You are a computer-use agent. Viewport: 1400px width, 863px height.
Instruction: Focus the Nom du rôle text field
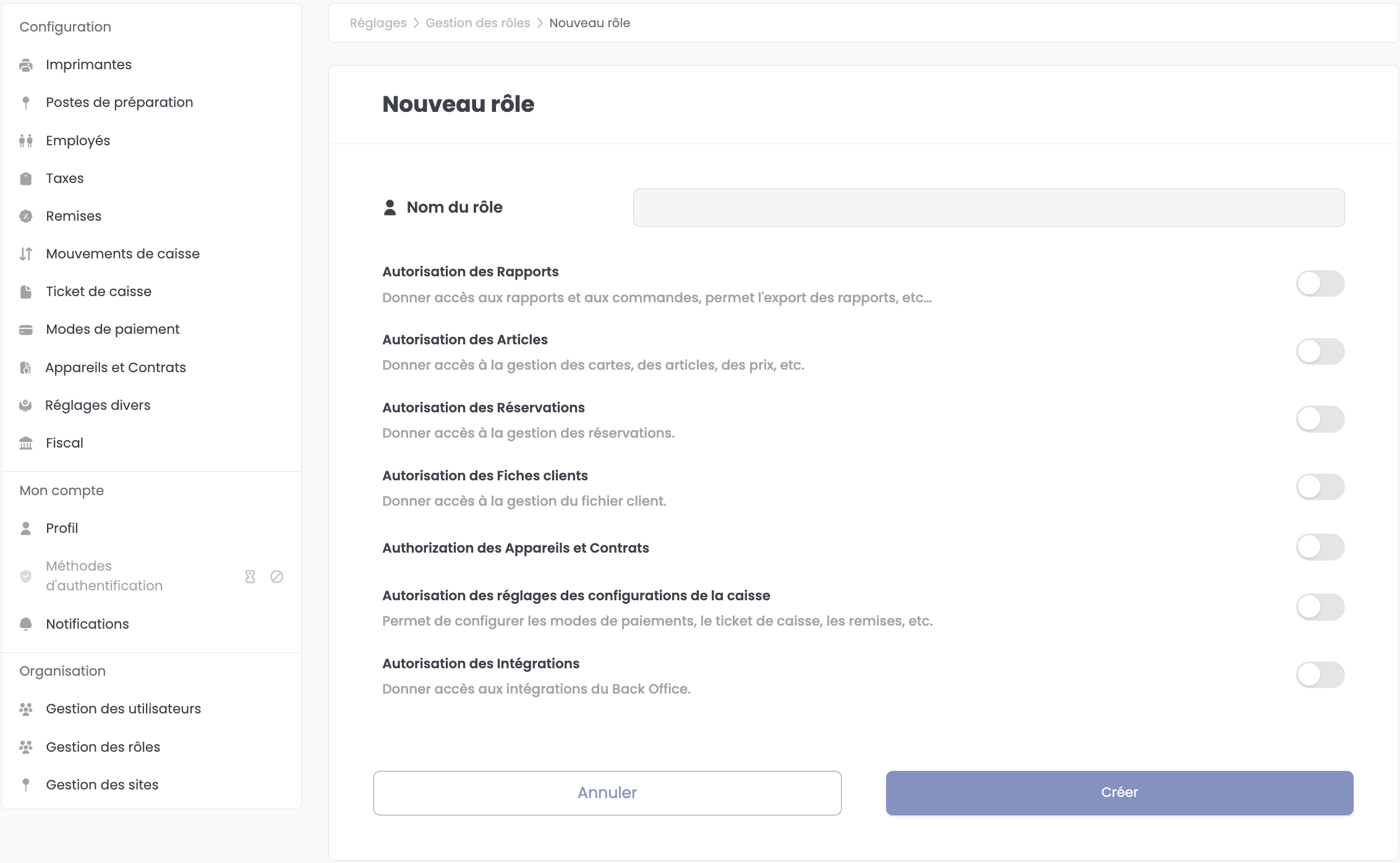(988, 208)
